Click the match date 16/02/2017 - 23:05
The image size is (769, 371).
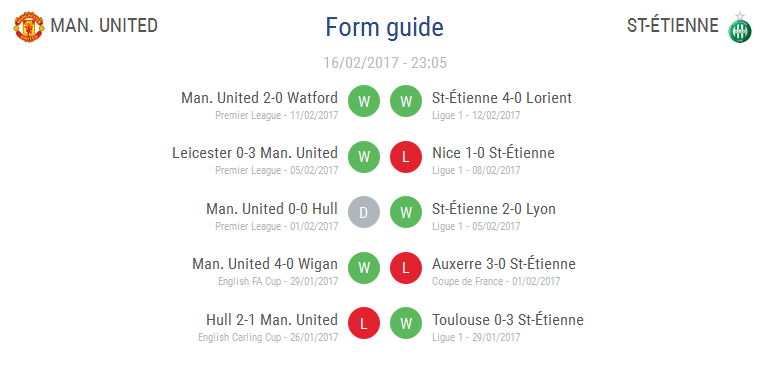[385, 63]
